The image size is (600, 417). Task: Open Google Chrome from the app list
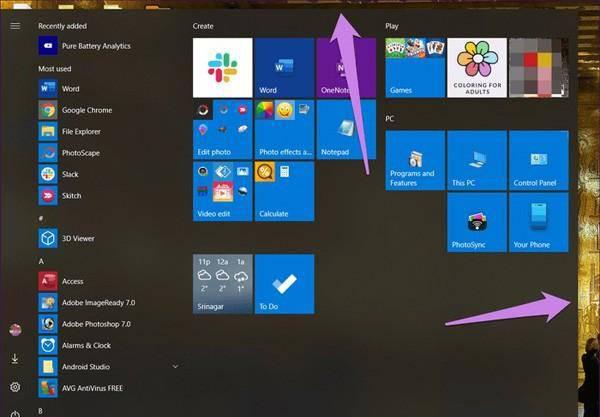(75, 110)
